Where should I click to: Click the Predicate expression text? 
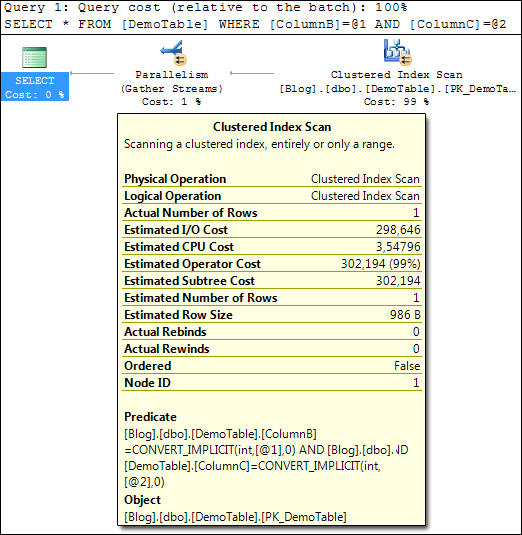[x=266, y=458]
